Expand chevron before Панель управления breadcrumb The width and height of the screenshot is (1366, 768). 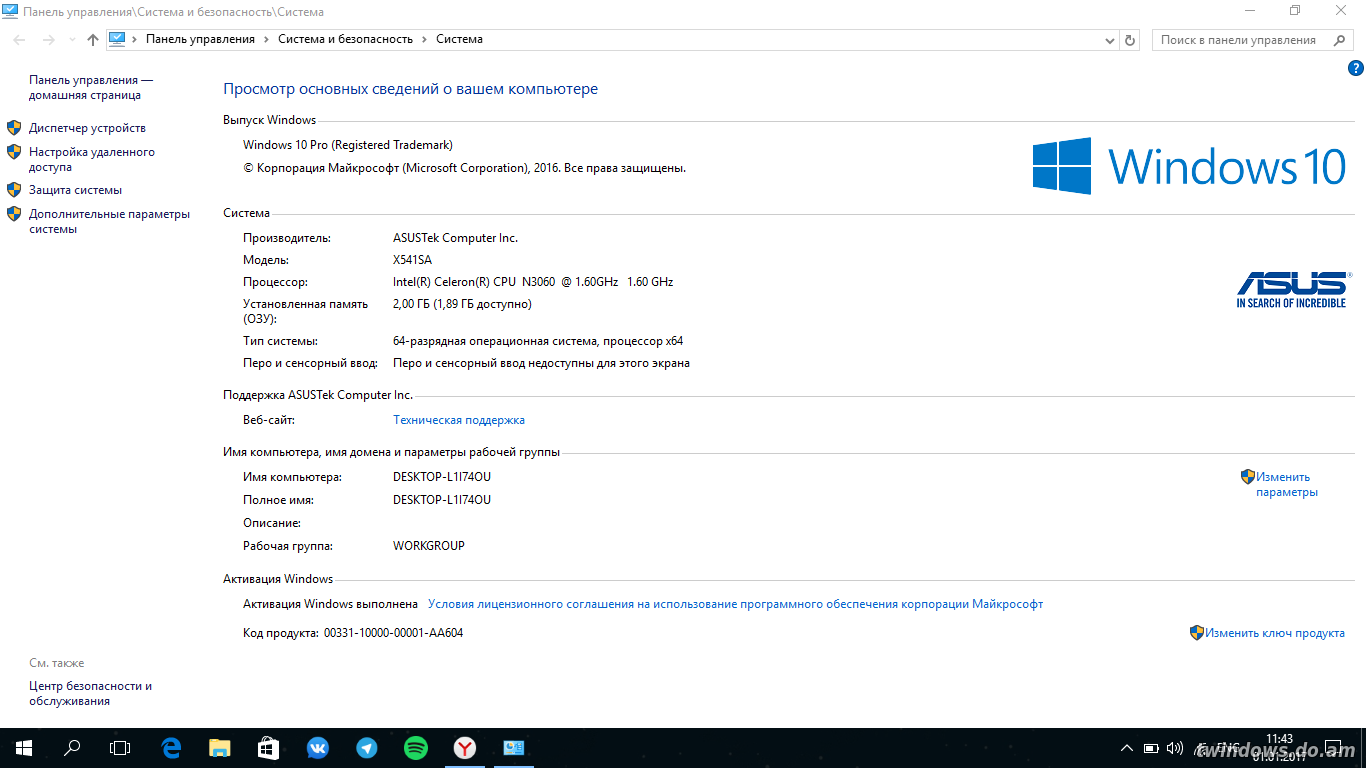click(135, 39)
